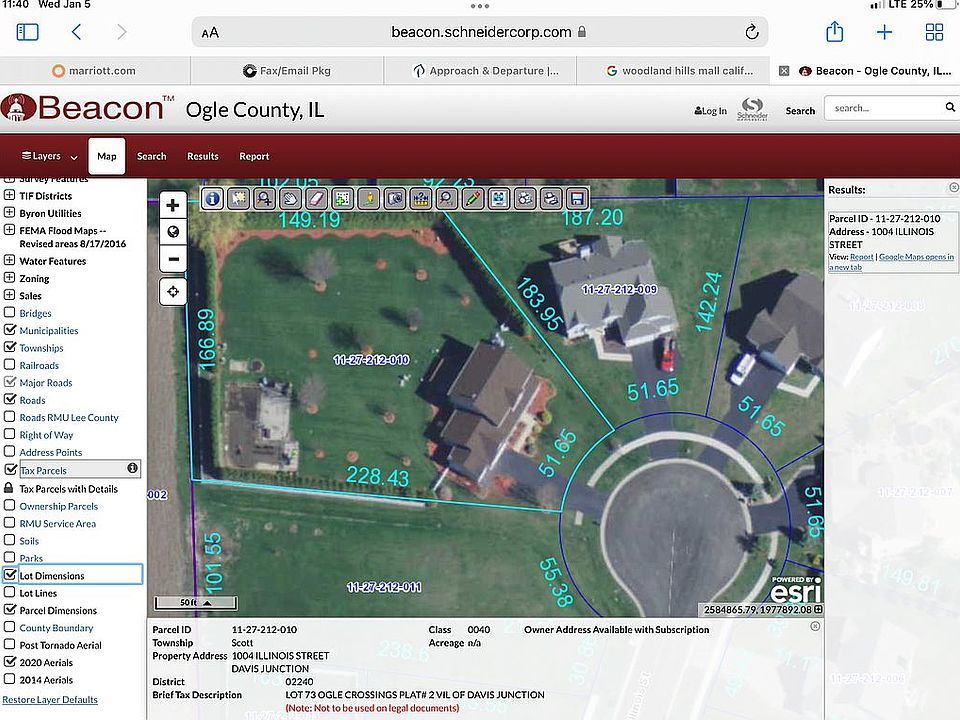This screenshot has width=960, height=720.
Task: Expand the Water Features group
Action: click(10, 260)
